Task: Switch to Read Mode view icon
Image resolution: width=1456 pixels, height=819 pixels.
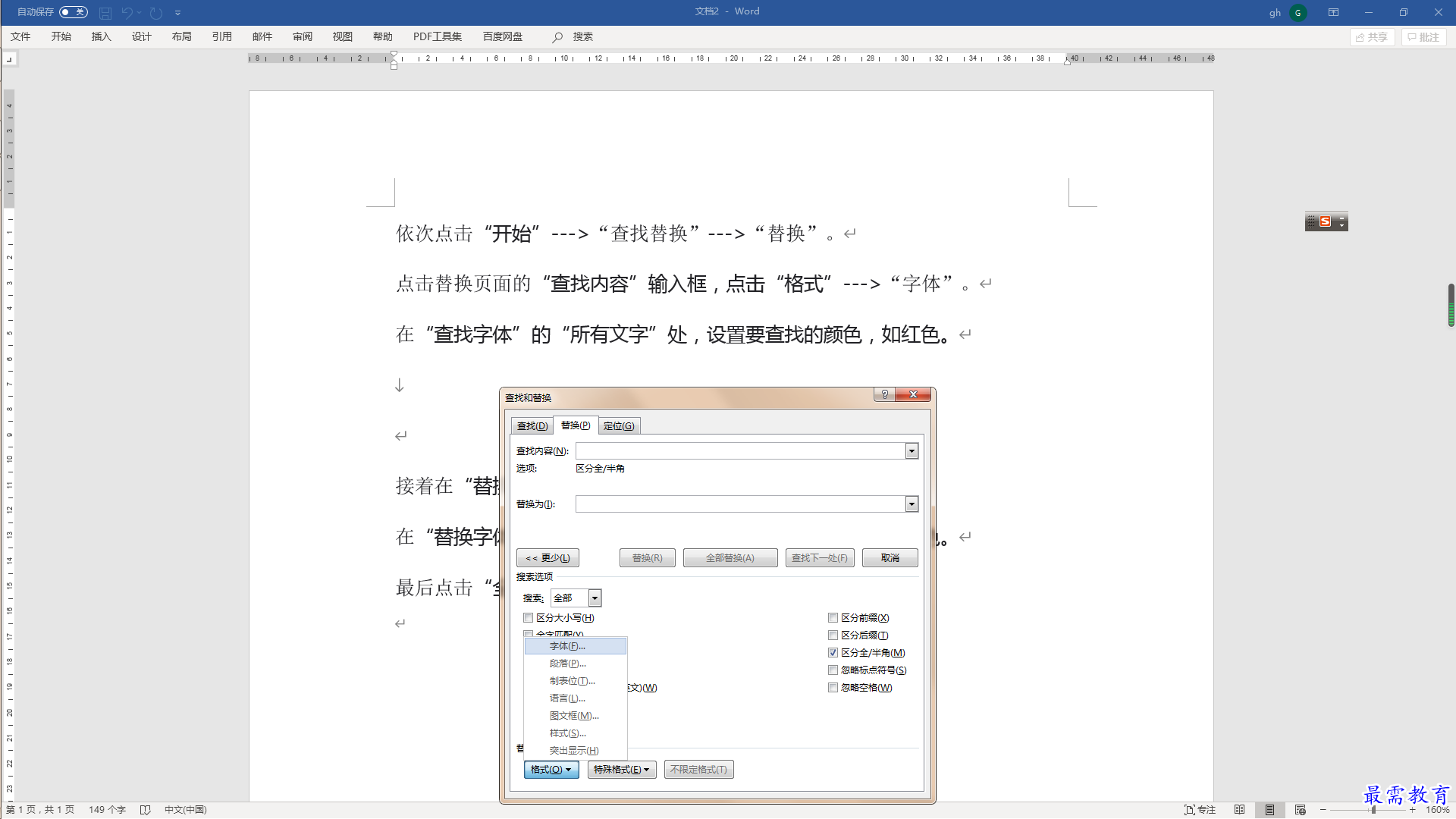Action: click(1239, 810)
